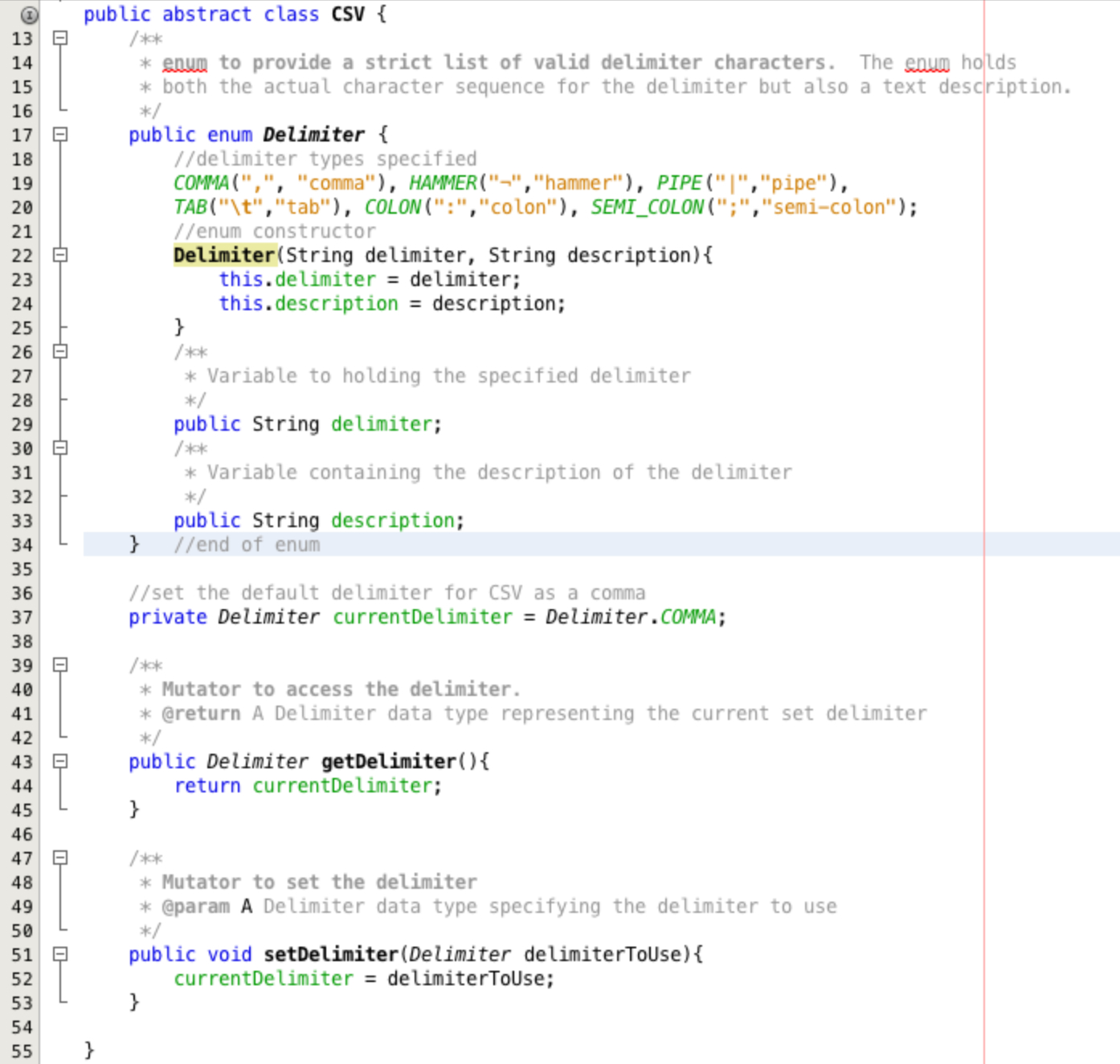Collapse the Javadoc fold at line 13
The width and height of the screenshot is (1120, 1064).
pyautogui.click(x=60, y=38)
